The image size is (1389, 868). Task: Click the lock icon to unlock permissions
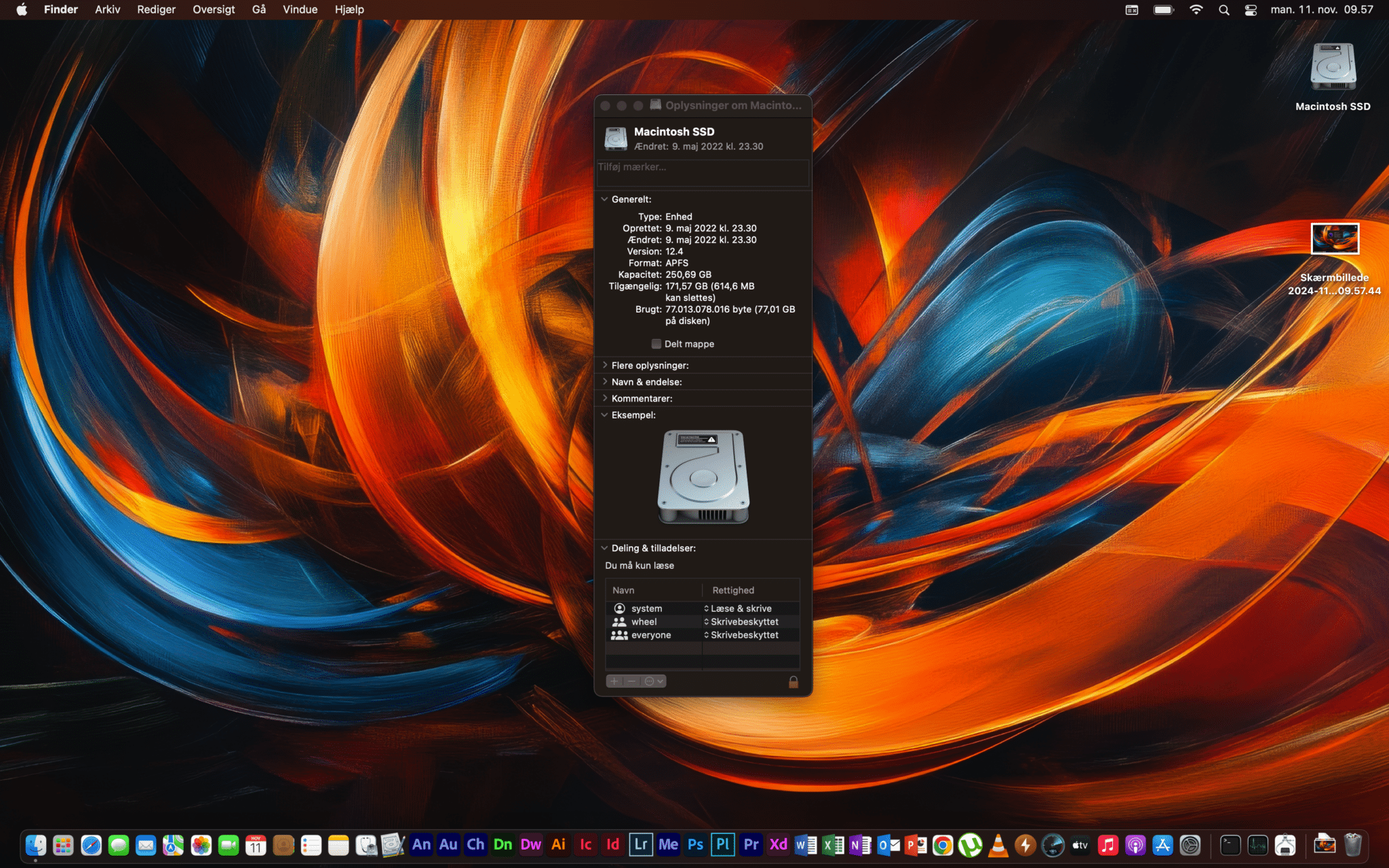click(793, 682)
